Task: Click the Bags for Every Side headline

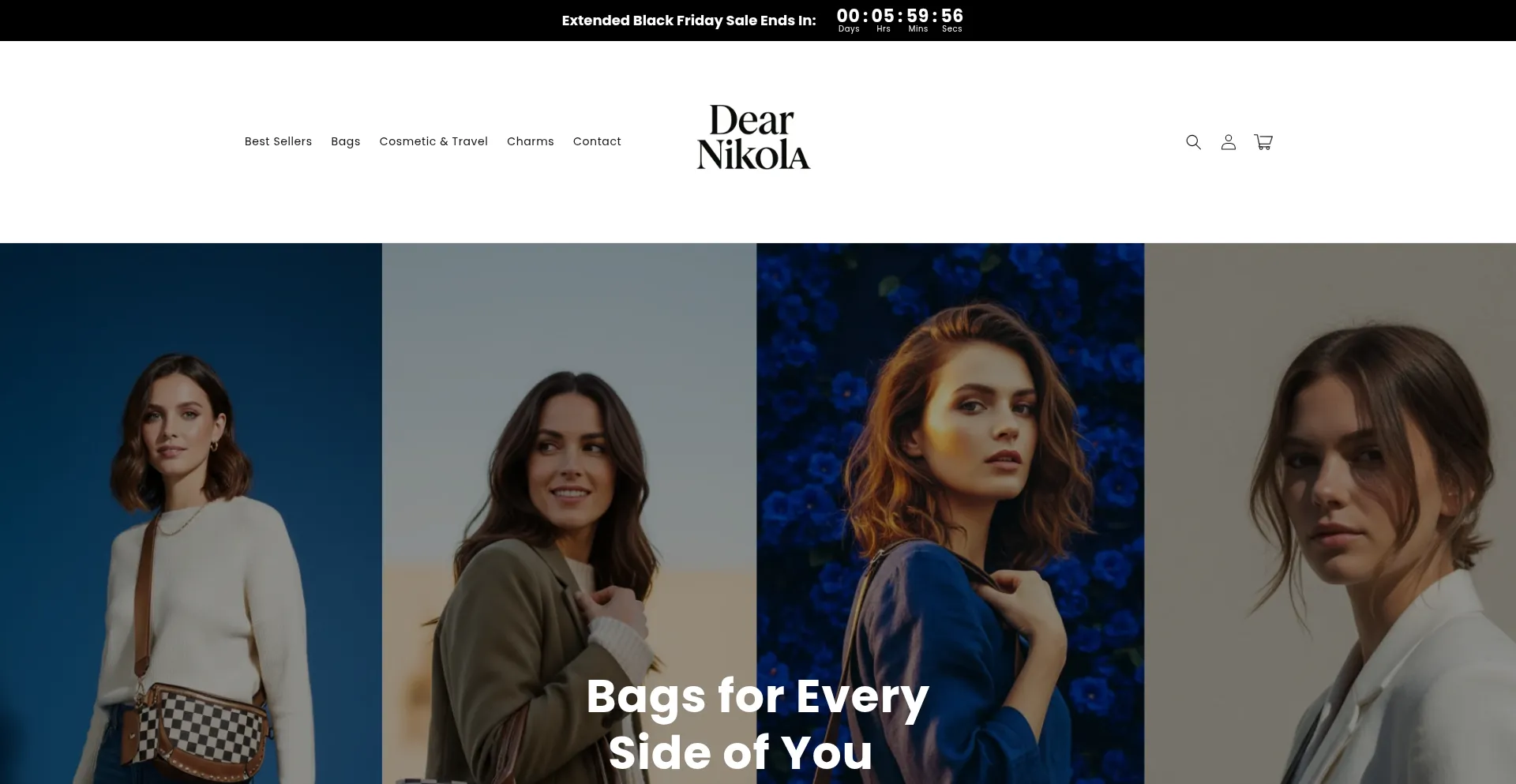Action: (758, 724)
